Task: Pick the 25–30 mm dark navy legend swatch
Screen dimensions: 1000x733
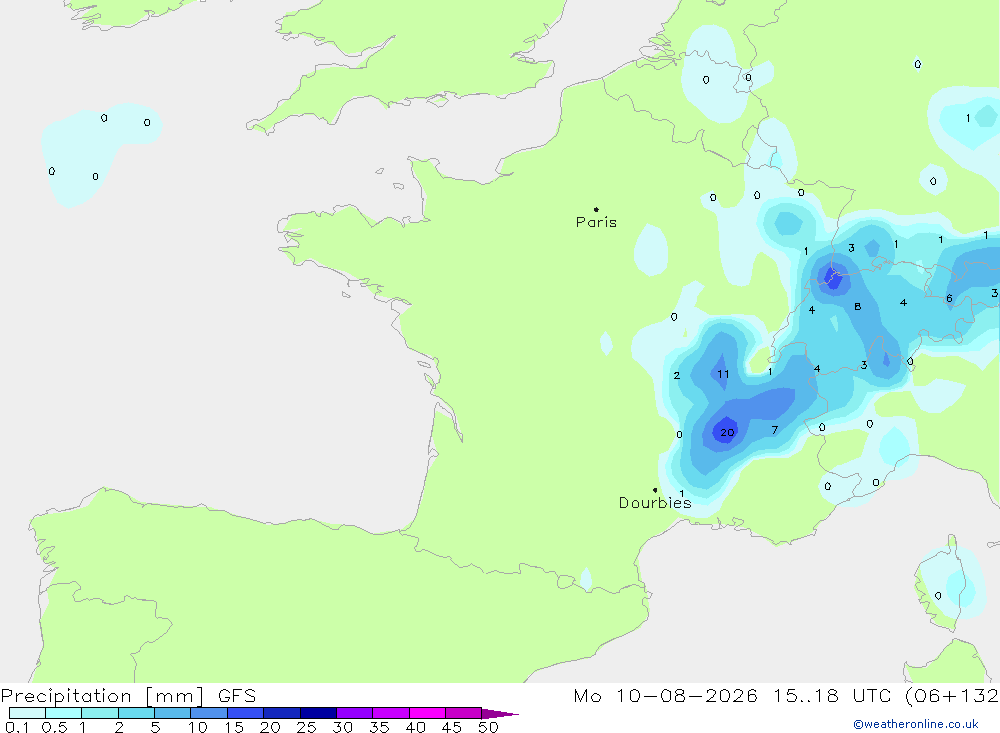Action: pyautogui.click(x=318, y=713)
